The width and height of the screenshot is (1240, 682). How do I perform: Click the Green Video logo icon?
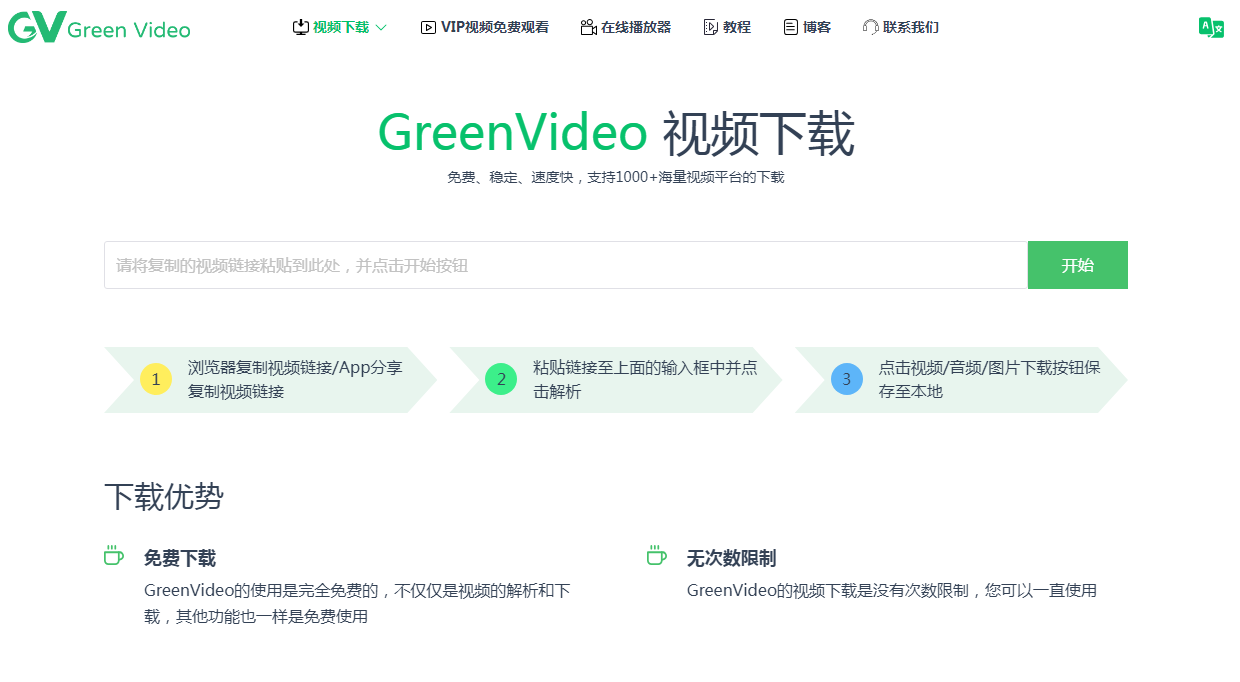click(37, 28)
